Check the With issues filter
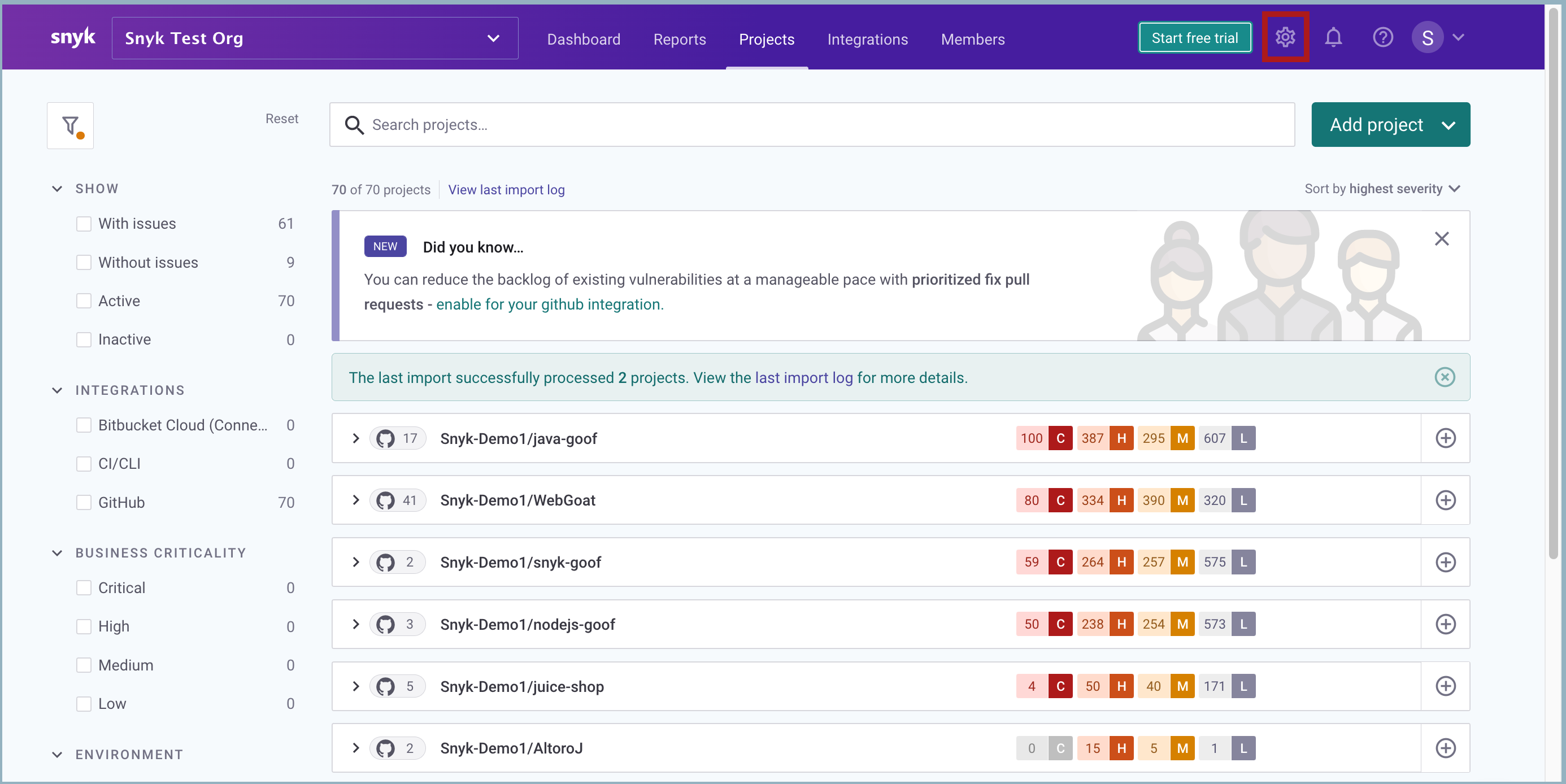This screenshot has width=1566, height=784. (84, 224)
